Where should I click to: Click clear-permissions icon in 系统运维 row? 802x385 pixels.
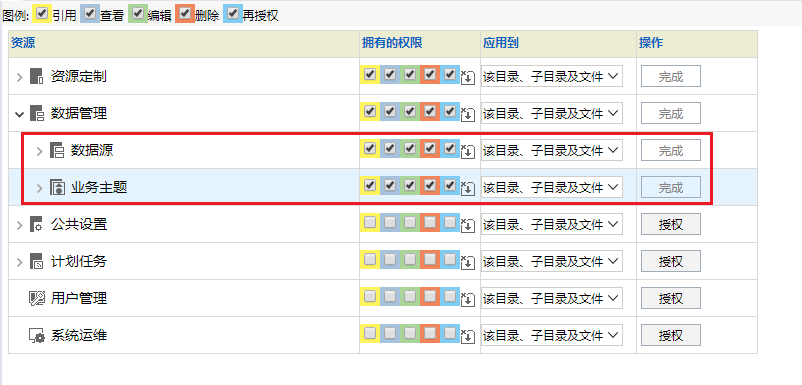[468, 336]
